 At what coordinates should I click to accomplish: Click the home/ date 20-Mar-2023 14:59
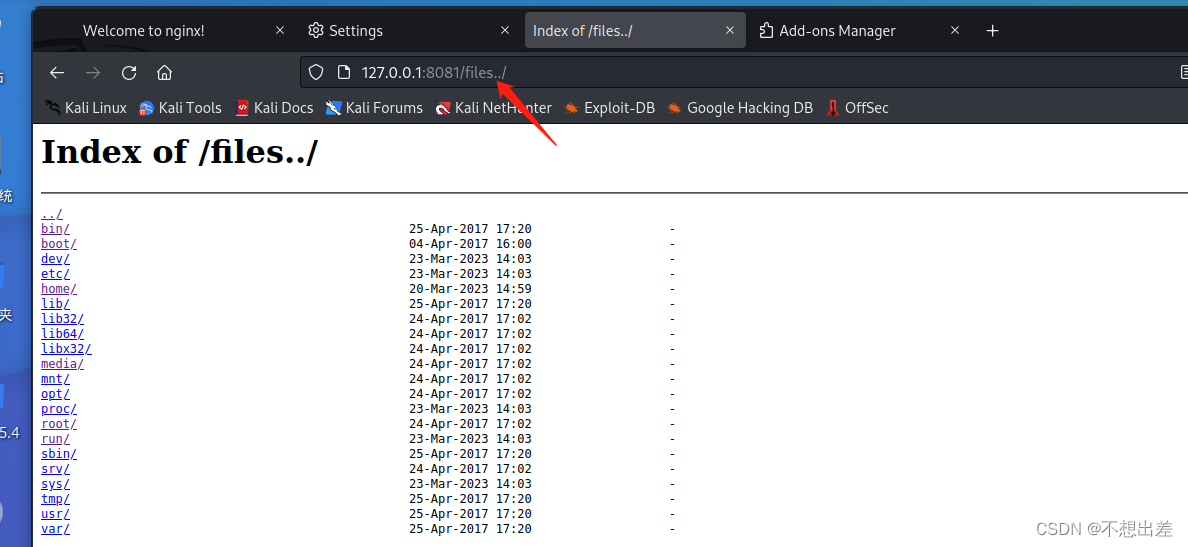click(x=471, y=289)
